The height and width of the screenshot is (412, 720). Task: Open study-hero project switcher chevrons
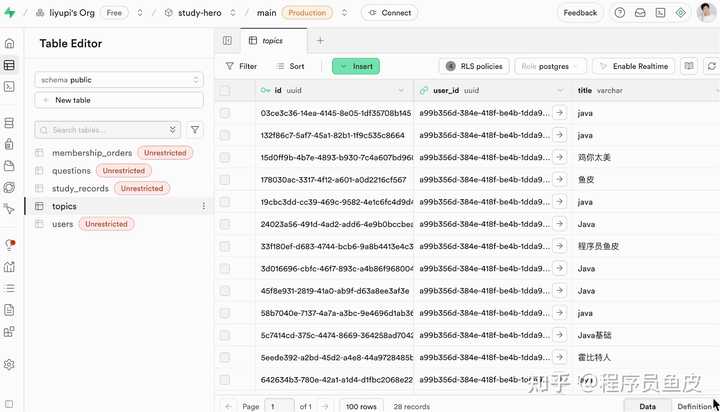[233, 13]
